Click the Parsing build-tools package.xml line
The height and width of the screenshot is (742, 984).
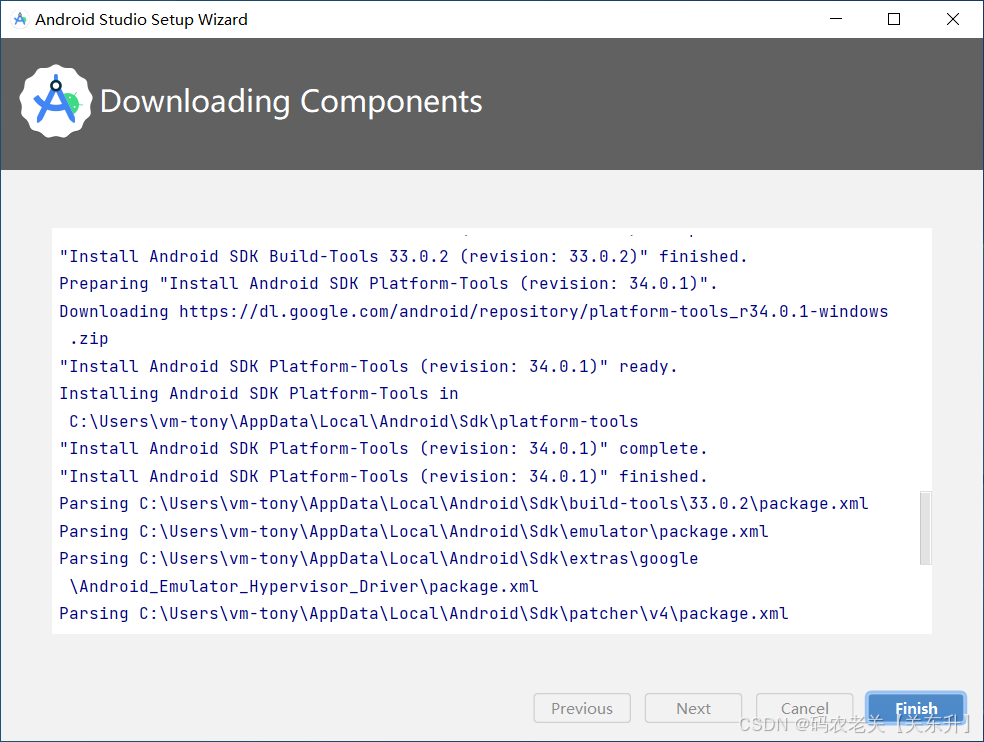tap(464, 503)
